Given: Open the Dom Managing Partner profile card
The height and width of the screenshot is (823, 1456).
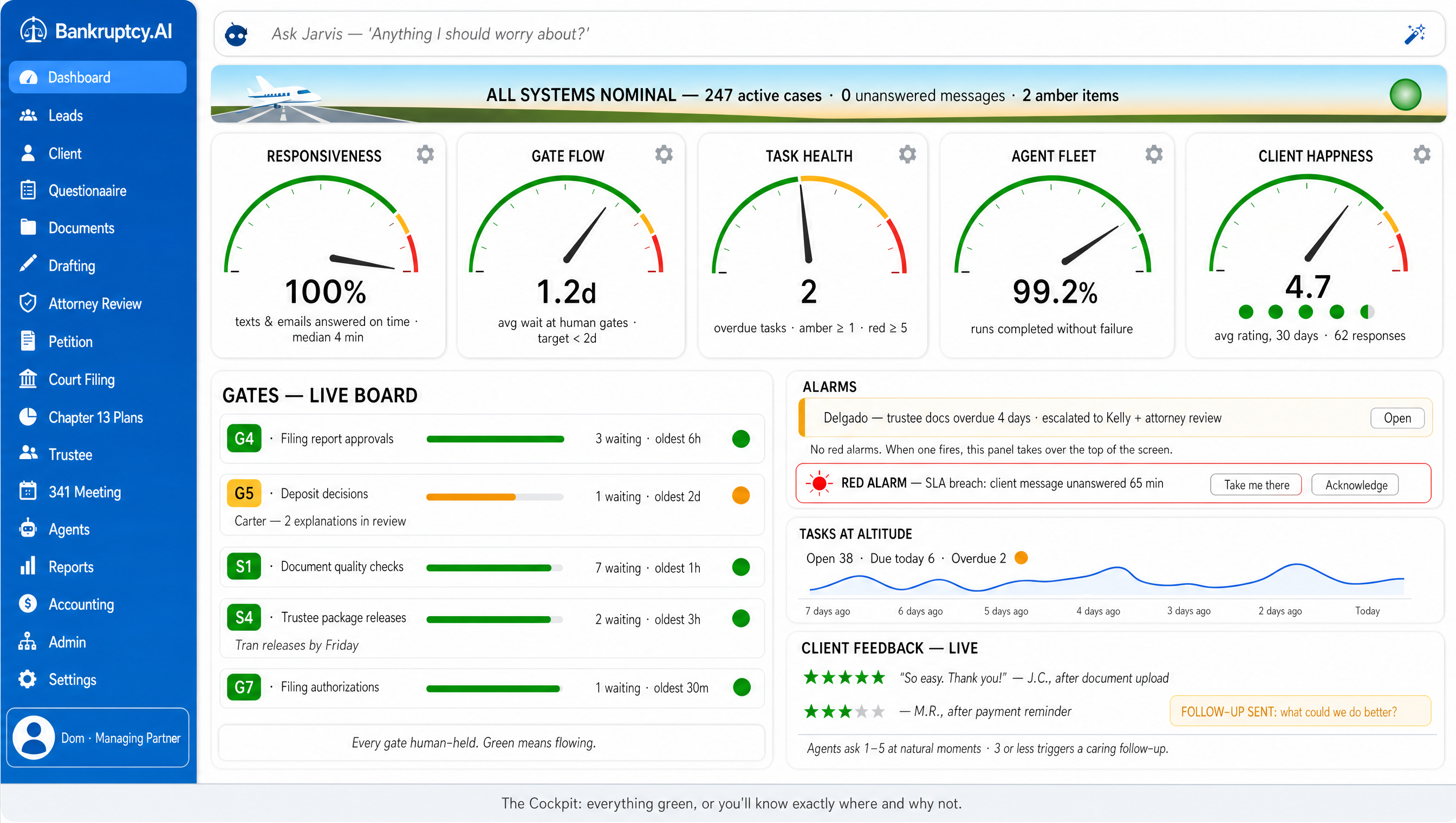Looking at the screenshot, I should tap(98, 737).
